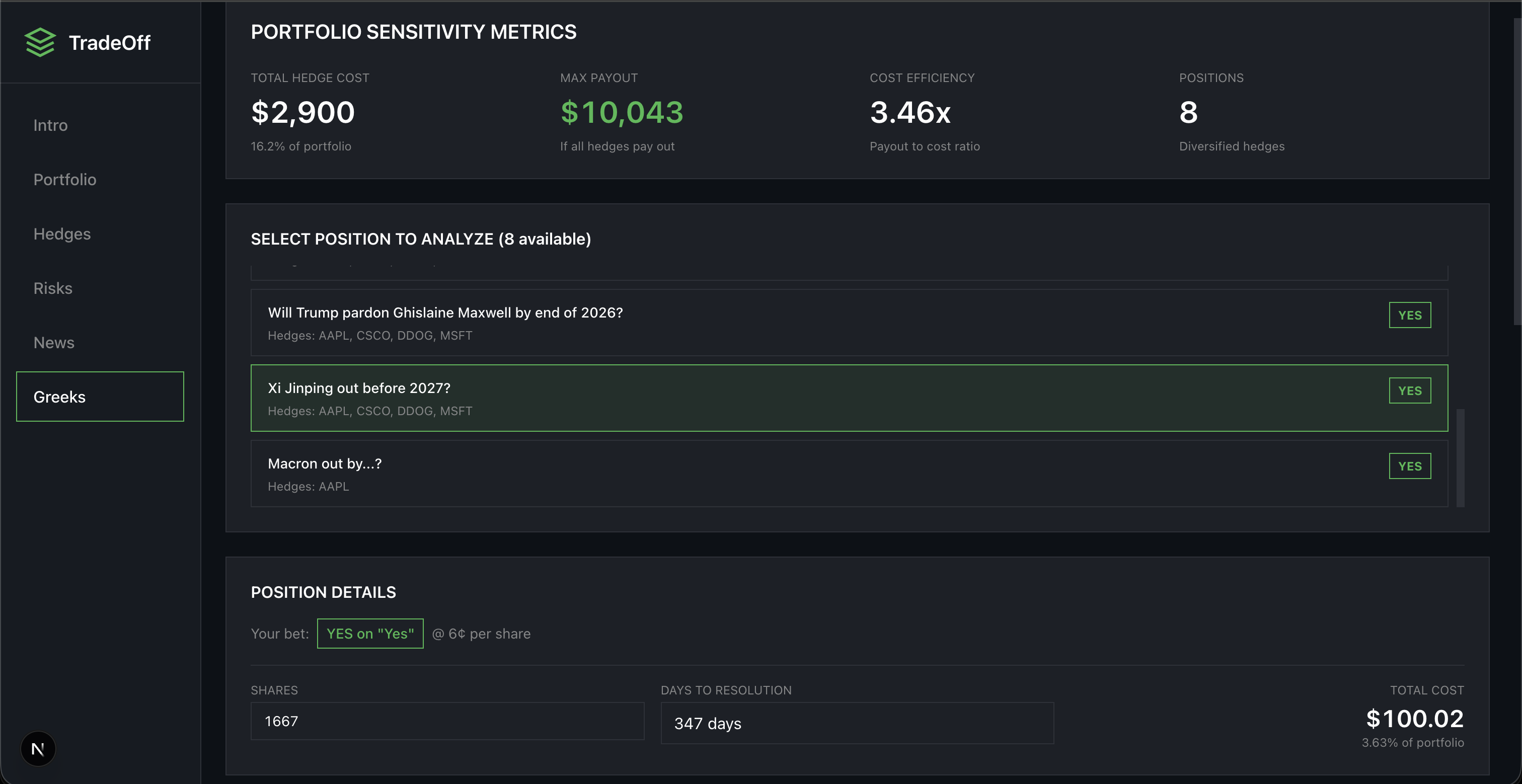
Task: Click the round N badge icon
Action: (38, 749)
